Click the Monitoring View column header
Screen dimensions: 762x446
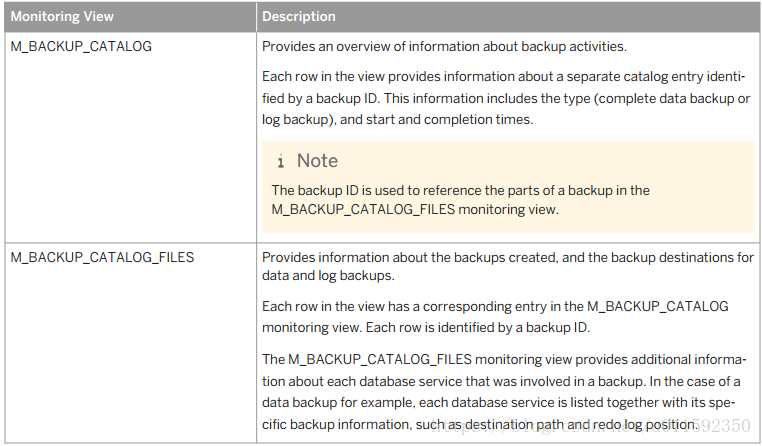tap(62, 17)
